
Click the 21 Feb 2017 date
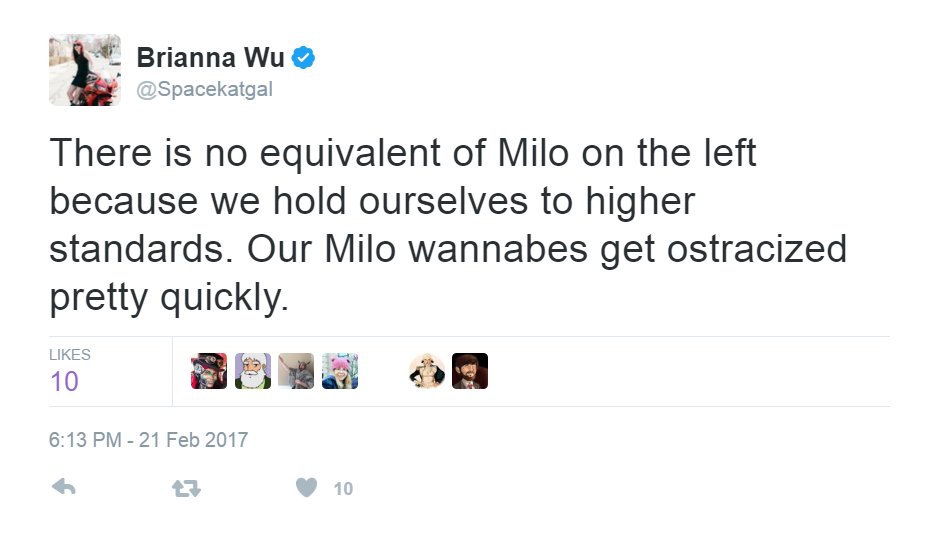193,440
